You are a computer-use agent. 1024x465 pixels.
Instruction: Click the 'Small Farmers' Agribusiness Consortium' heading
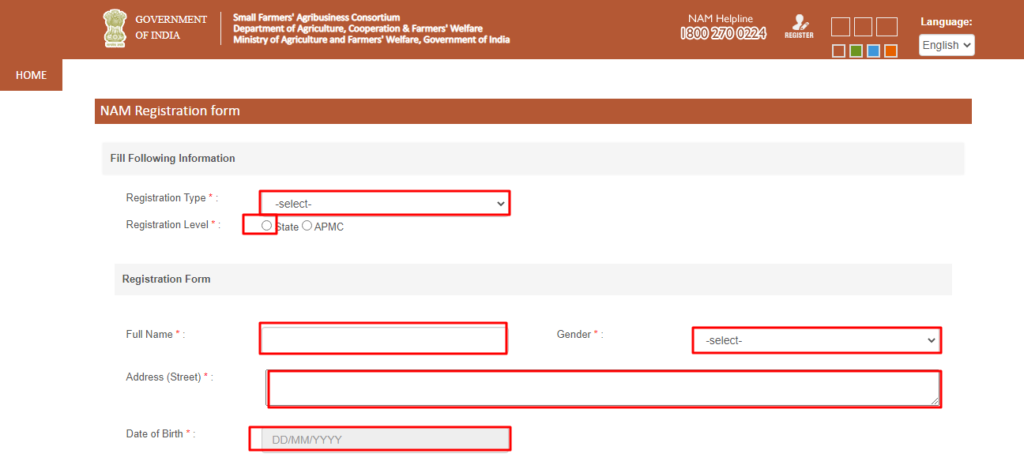316,17
